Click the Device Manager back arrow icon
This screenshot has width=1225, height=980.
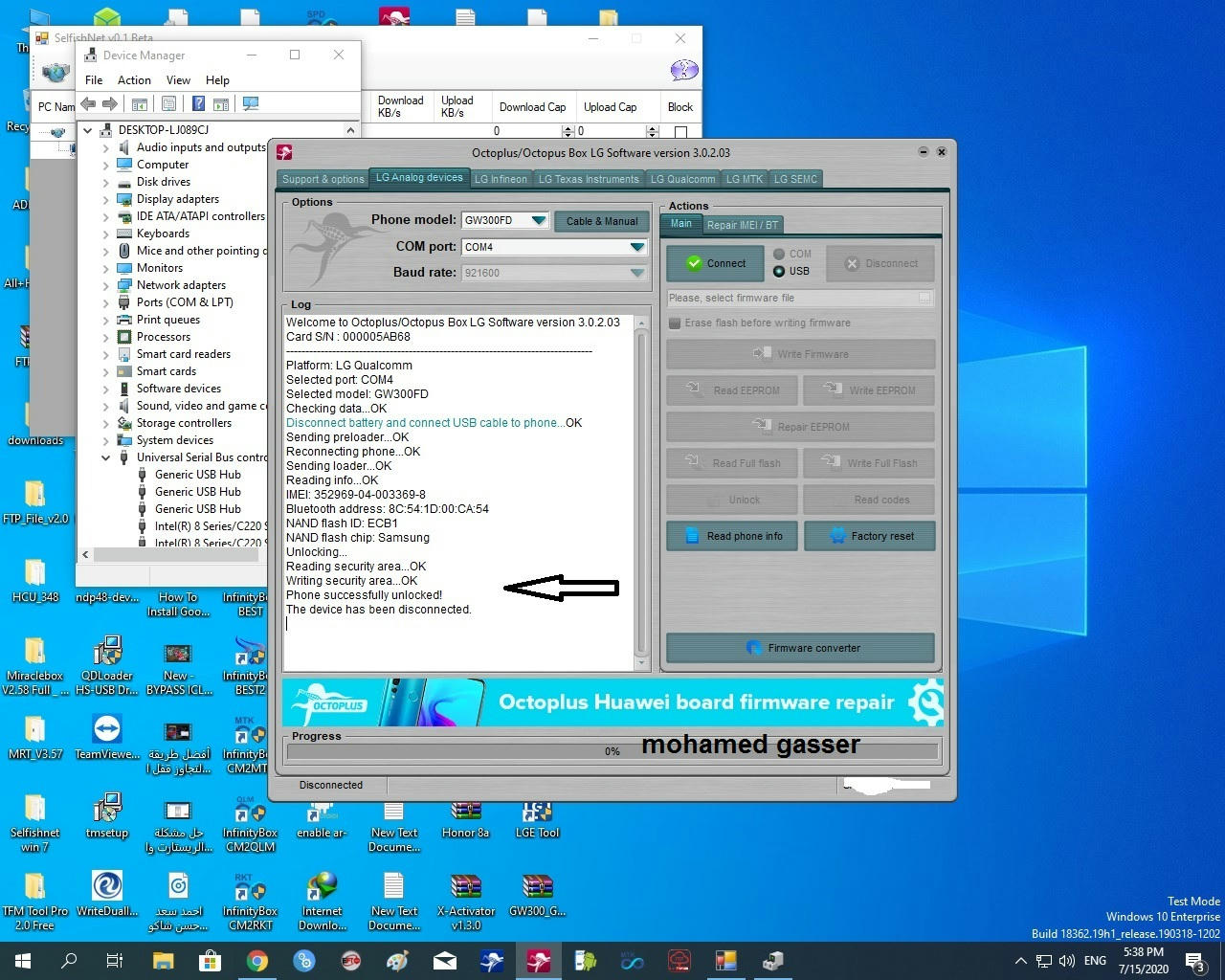point(89,103)
